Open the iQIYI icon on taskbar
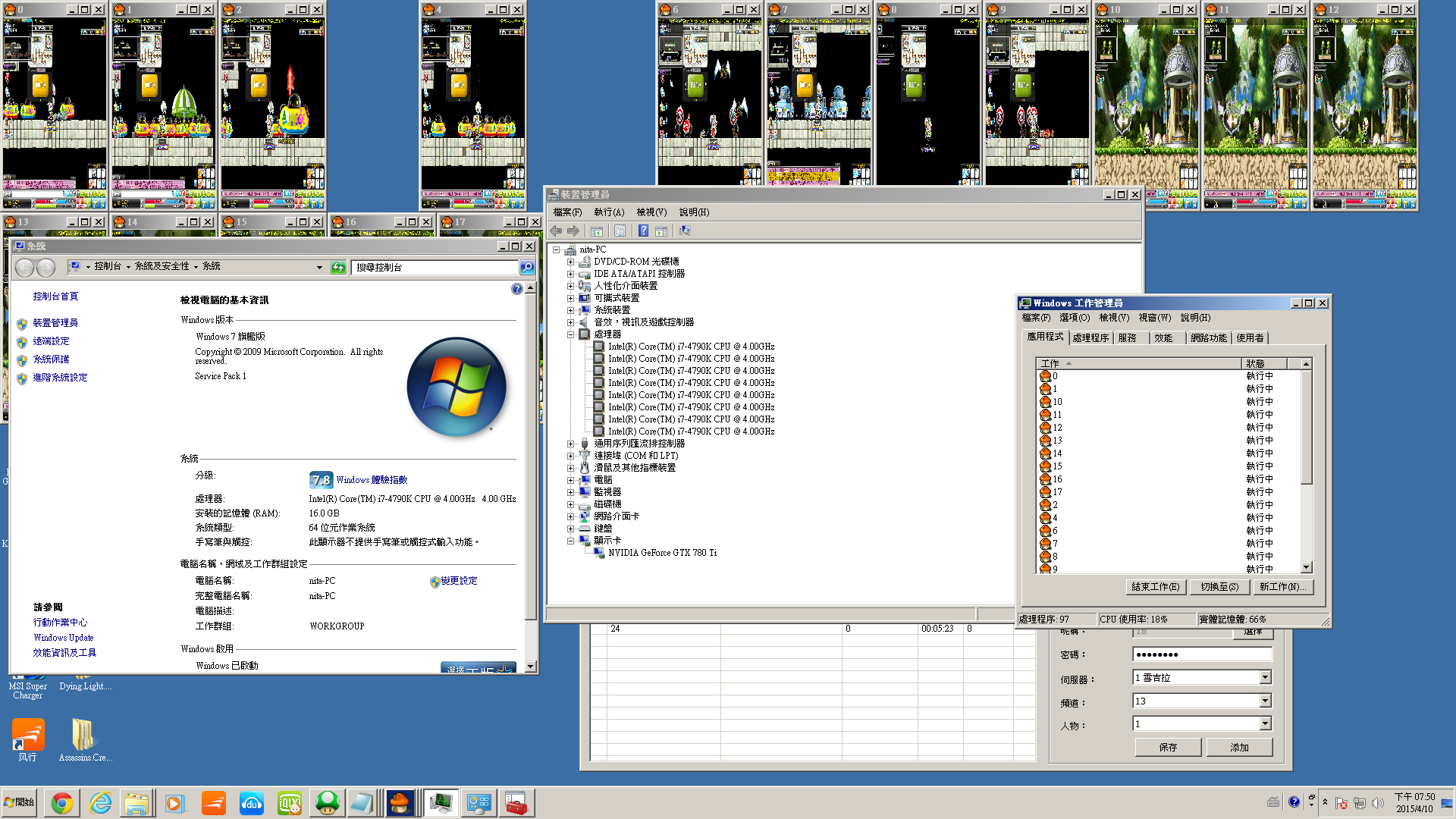Screen dimensions: 1456x819 coord(289,803)
